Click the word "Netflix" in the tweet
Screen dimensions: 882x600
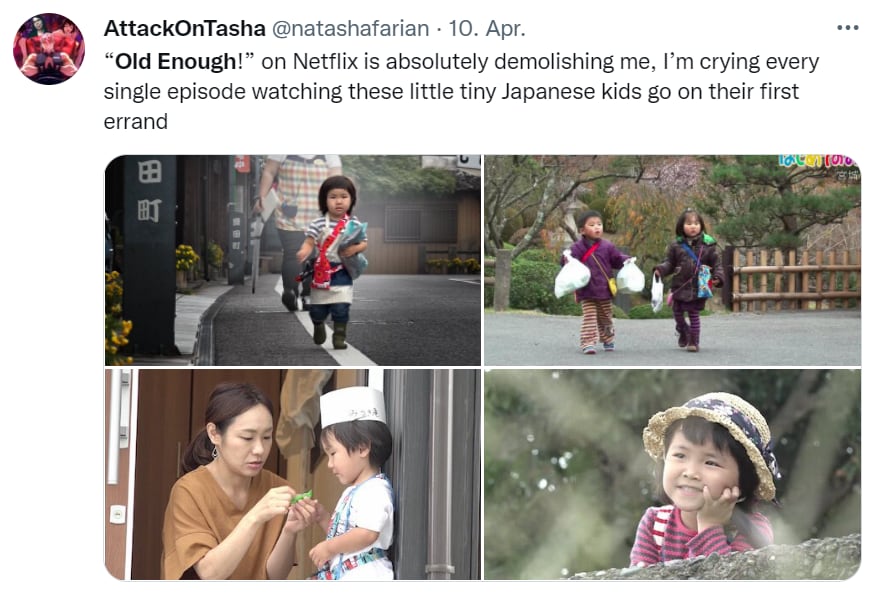[x=325, y=61]
